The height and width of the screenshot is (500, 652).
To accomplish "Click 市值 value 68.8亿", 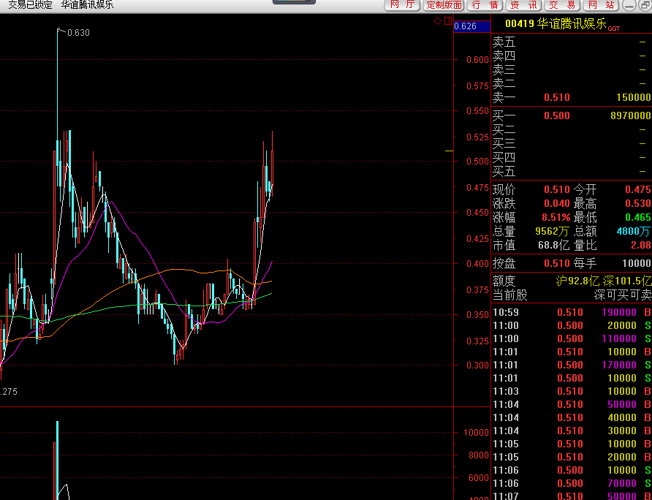I will tap(554, 245).
